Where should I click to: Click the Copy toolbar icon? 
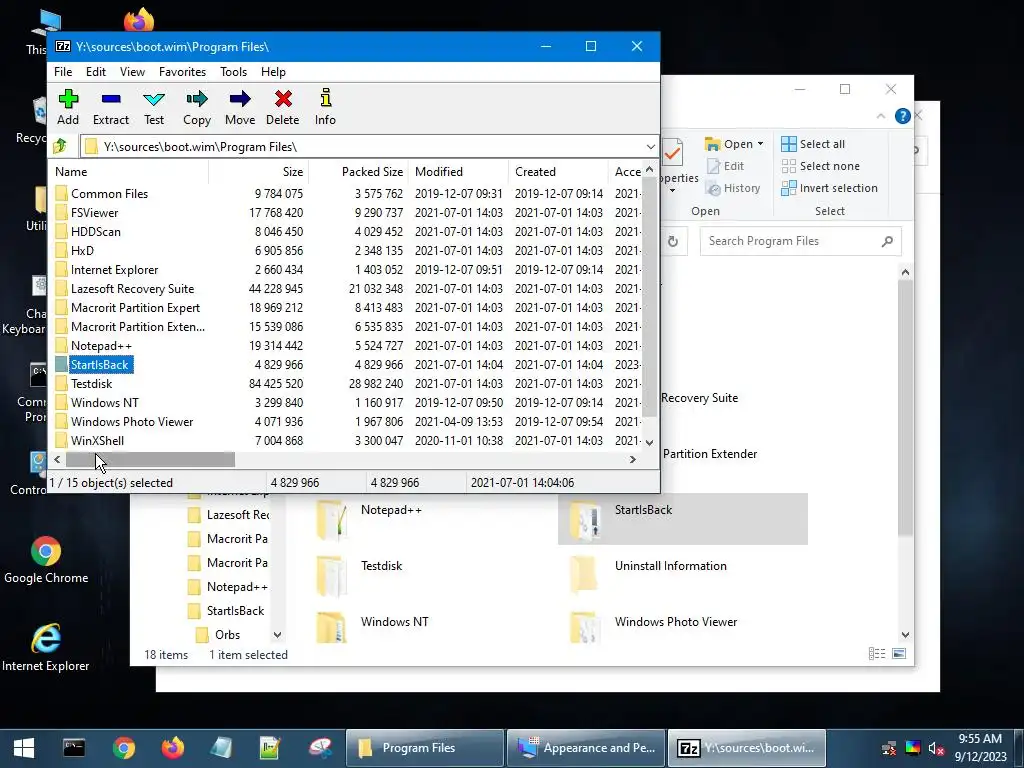pos(197,107)
